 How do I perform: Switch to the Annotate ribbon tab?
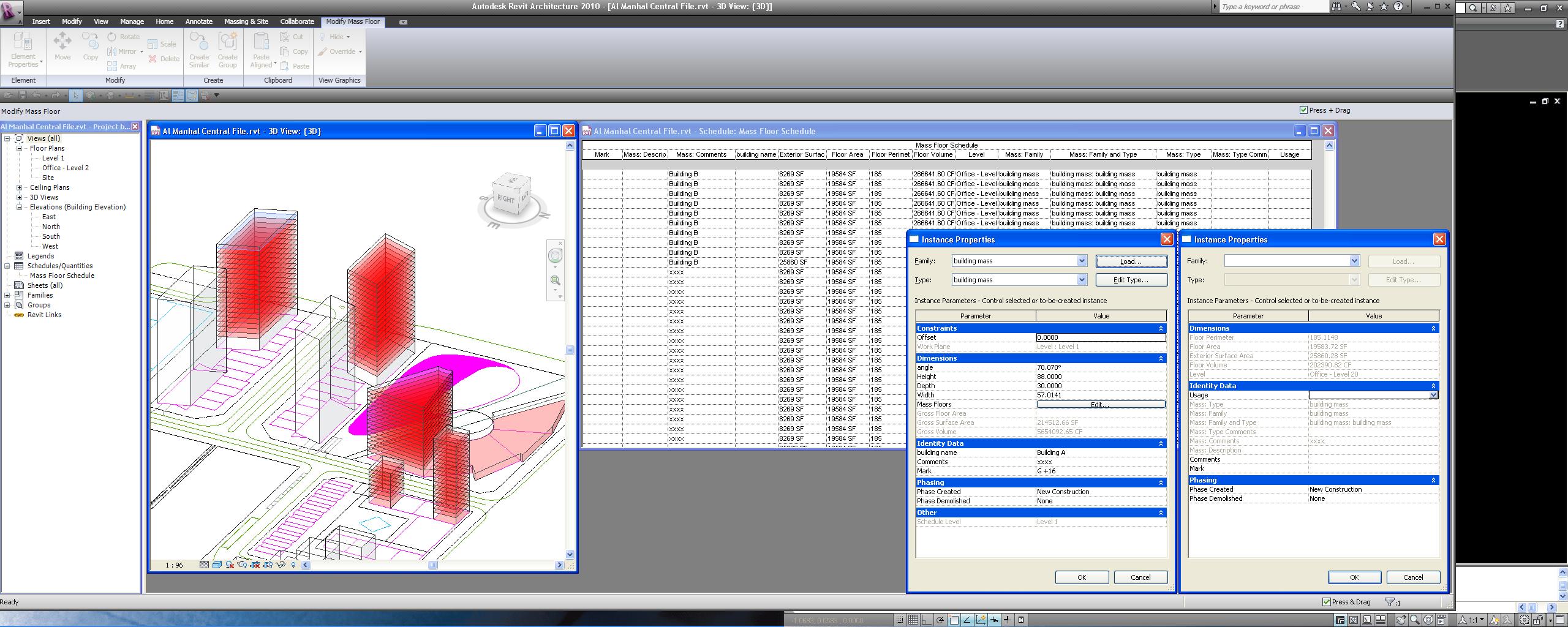[x=199, y=21]
